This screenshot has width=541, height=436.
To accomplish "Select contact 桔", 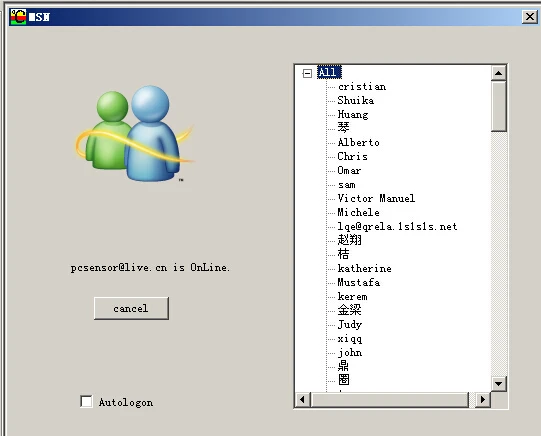I will (343, 254).
